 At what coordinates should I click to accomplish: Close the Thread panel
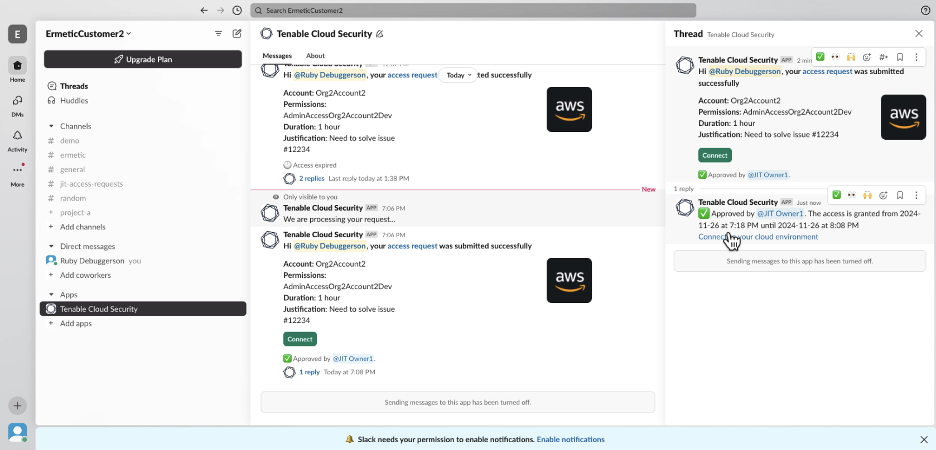919,34
